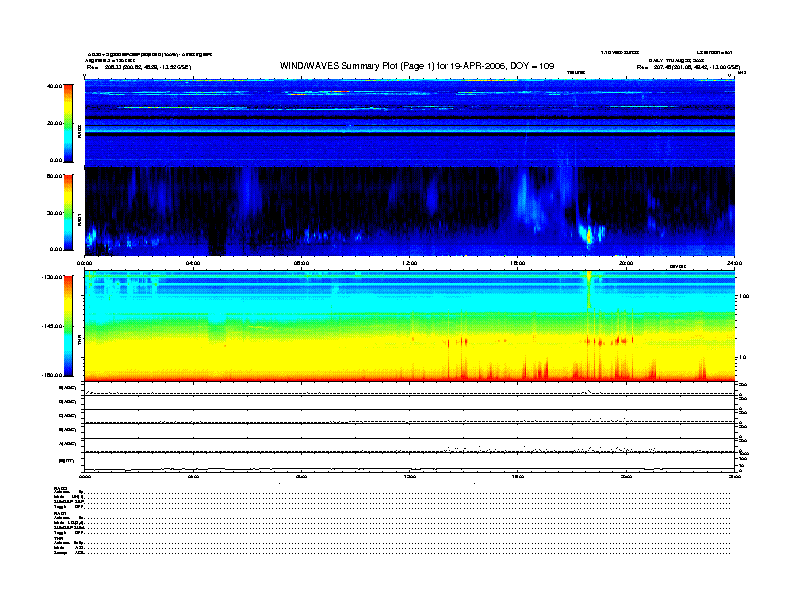Click the RAD1 color scale bar

pos(68,212)
